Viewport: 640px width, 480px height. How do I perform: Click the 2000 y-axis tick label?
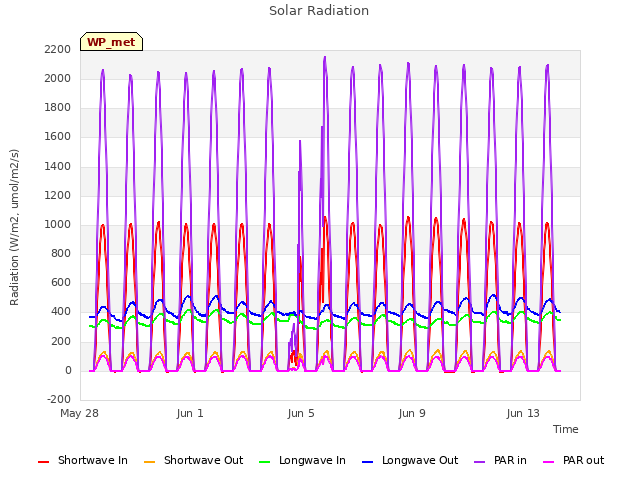click(x=58, y=78)
